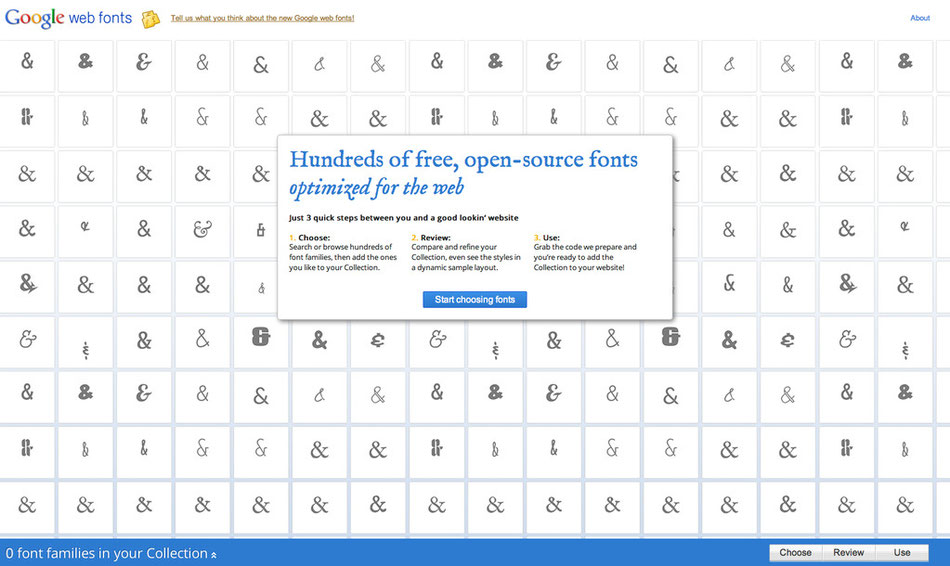Screen dimensions: 950x566
Task: Open the About link
Action: click(x=920, y=18)
